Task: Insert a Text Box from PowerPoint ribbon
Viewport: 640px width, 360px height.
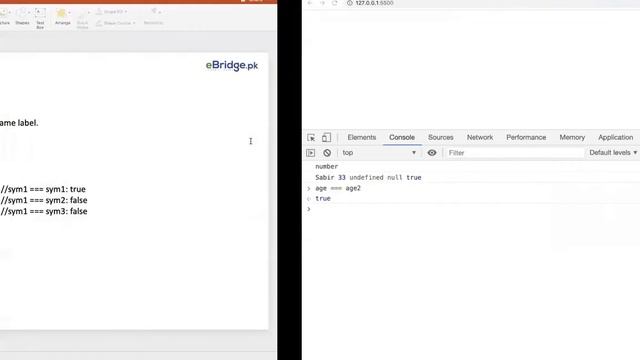Action: click(40, 18)
